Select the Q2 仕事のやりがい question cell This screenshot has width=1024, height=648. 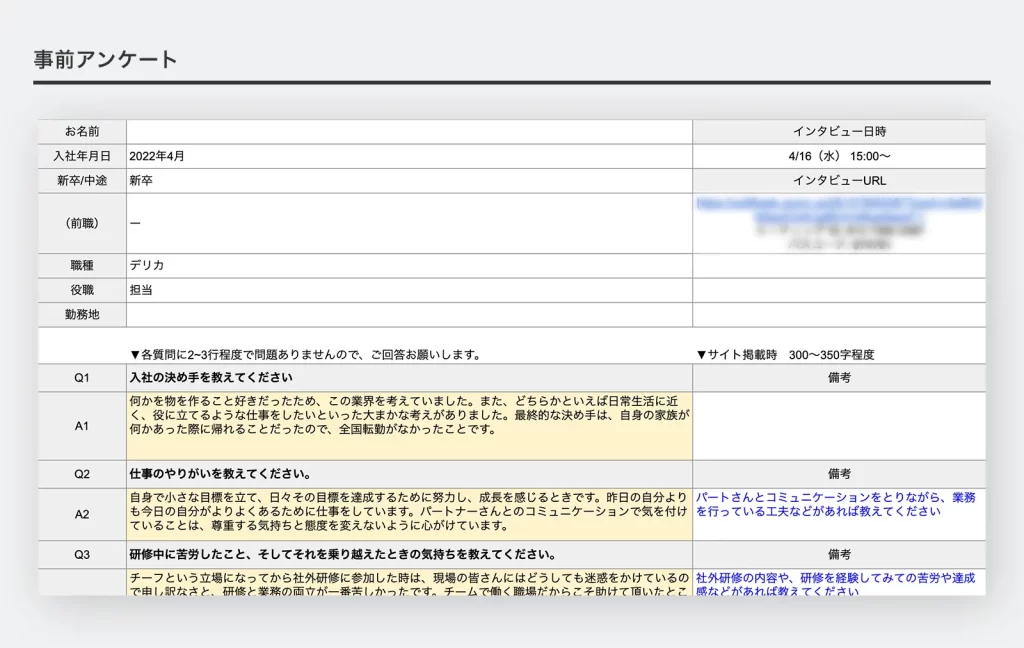409,473
